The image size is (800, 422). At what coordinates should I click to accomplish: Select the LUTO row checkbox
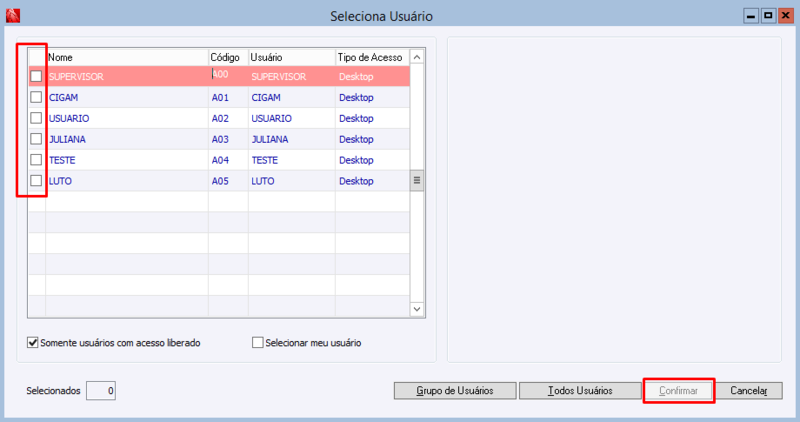(36, 181)
